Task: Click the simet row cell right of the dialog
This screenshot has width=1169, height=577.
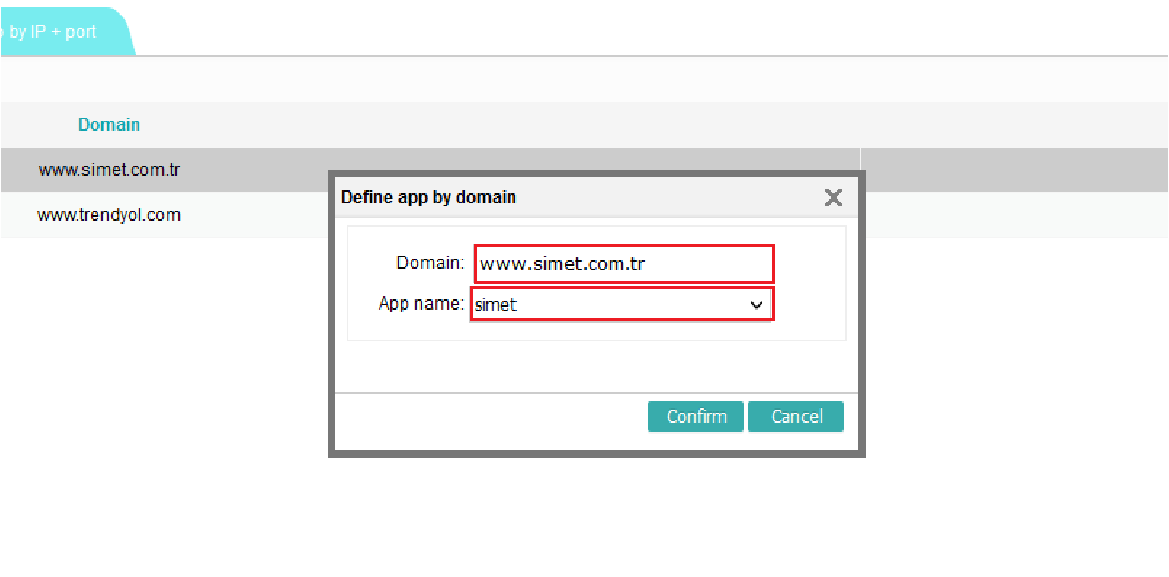Action: [1010, 170]
